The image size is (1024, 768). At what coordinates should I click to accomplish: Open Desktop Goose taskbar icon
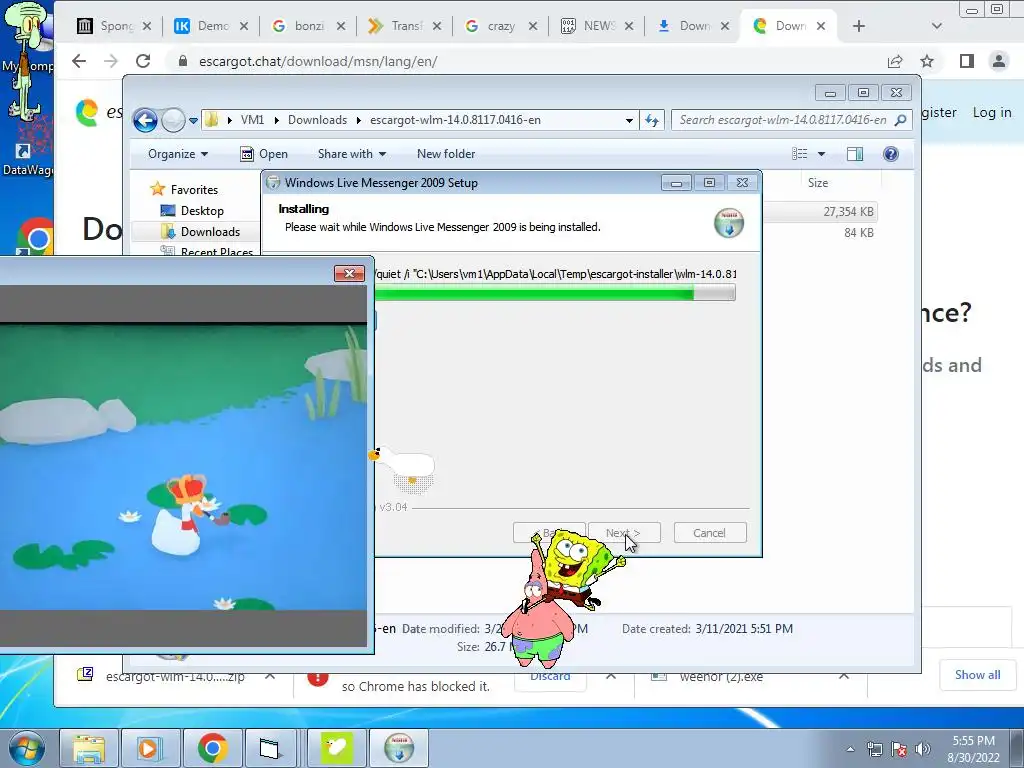(x=337, y=748)
